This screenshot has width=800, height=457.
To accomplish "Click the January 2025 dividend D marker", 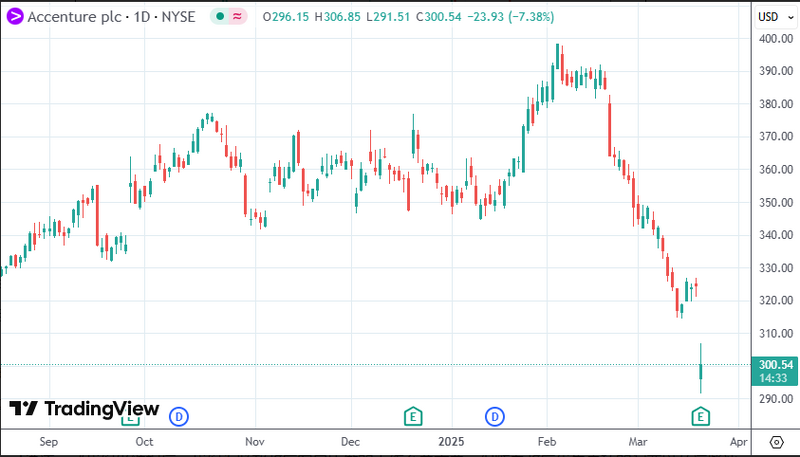I will 494,415.
